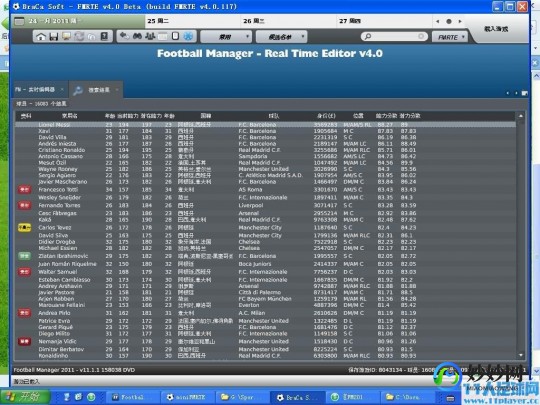The image size is (540, 405).
Task: Open the FMRTE dropdown button
Action: (450, 37)
